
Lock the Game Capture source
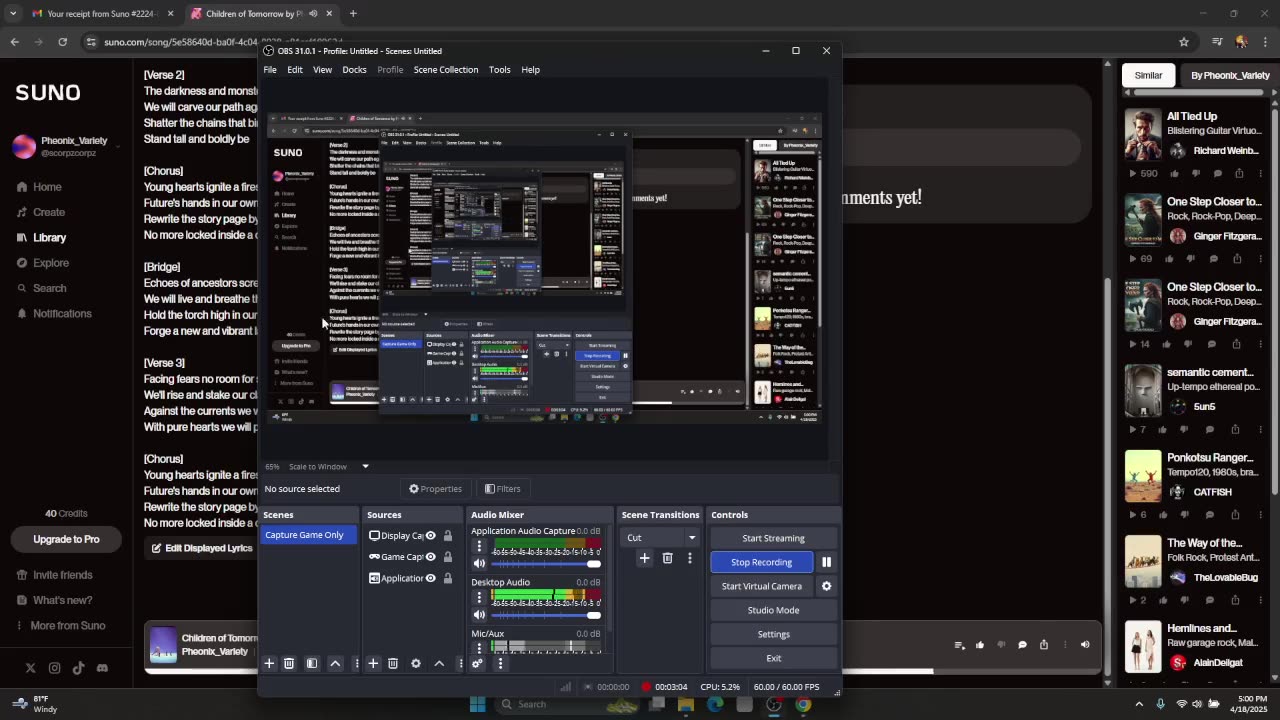tap(448, 557)
